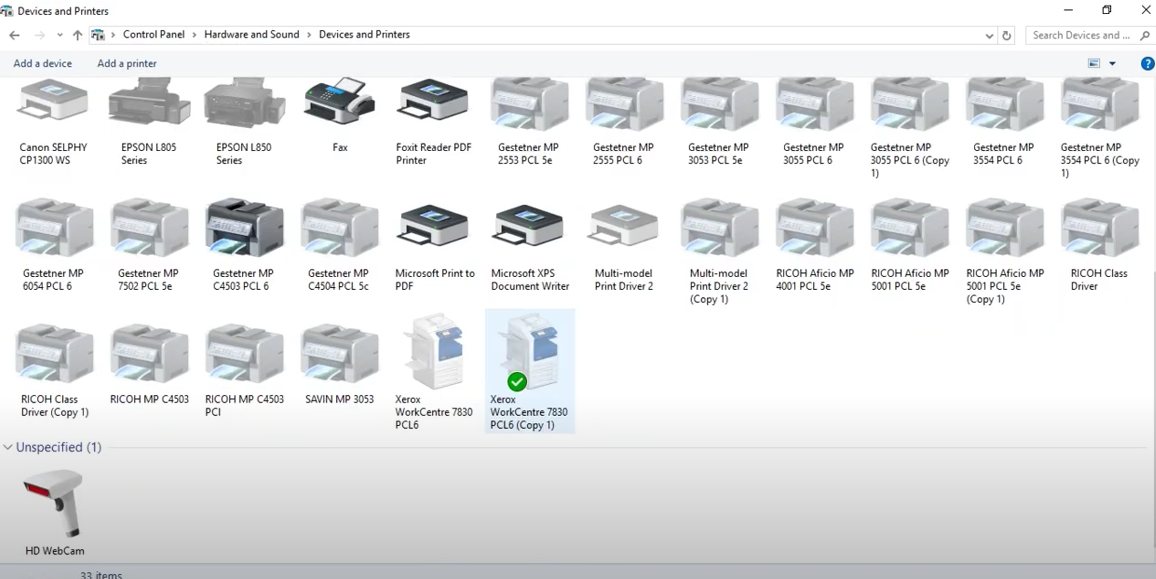Click the Search Devices and Printers field
Screen dimensions: 1156x579
1080,35
